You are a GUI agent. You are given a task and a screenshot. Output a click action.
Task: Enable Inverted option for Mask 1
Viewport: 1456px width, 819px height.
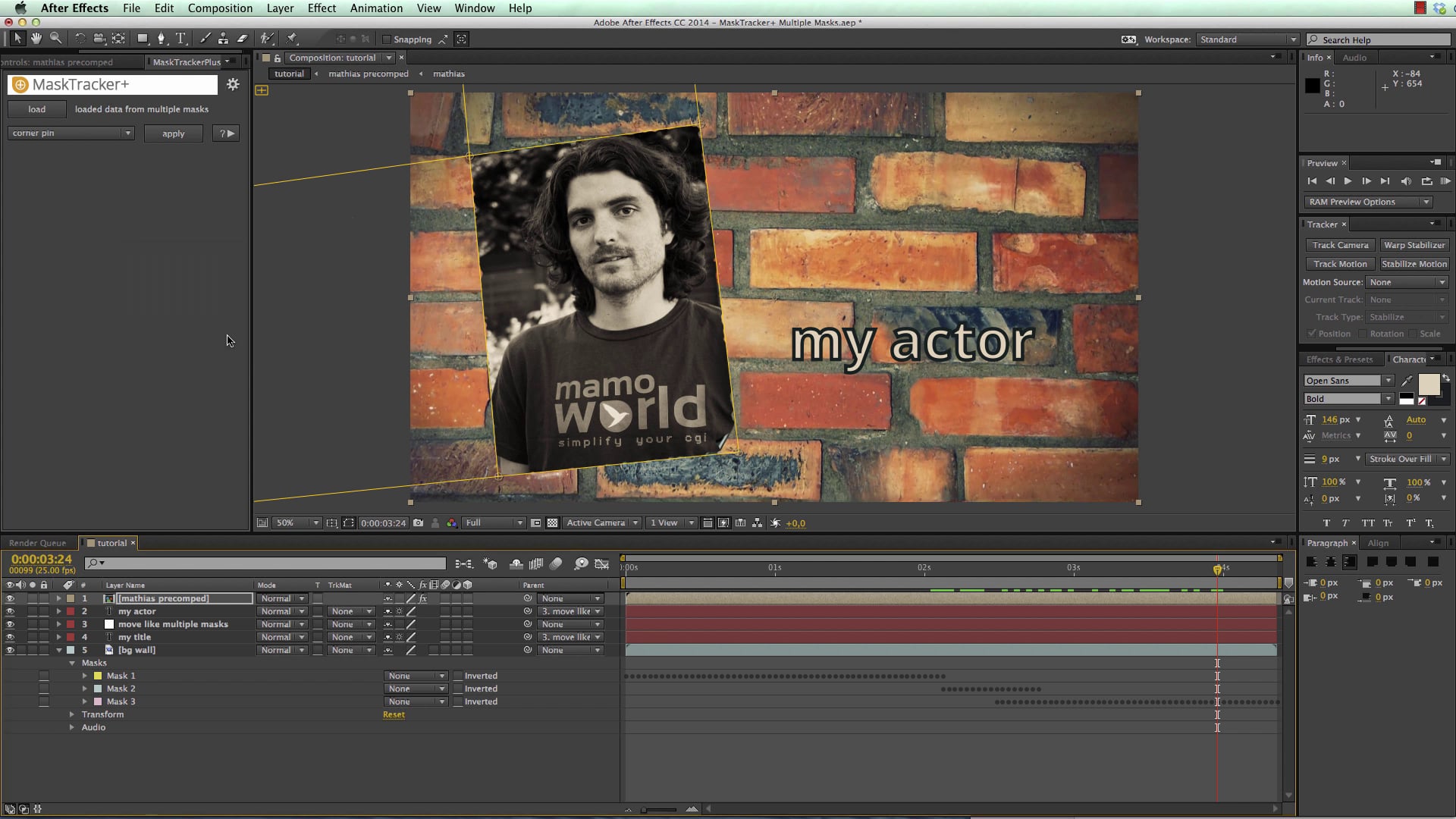pos(457,675)
